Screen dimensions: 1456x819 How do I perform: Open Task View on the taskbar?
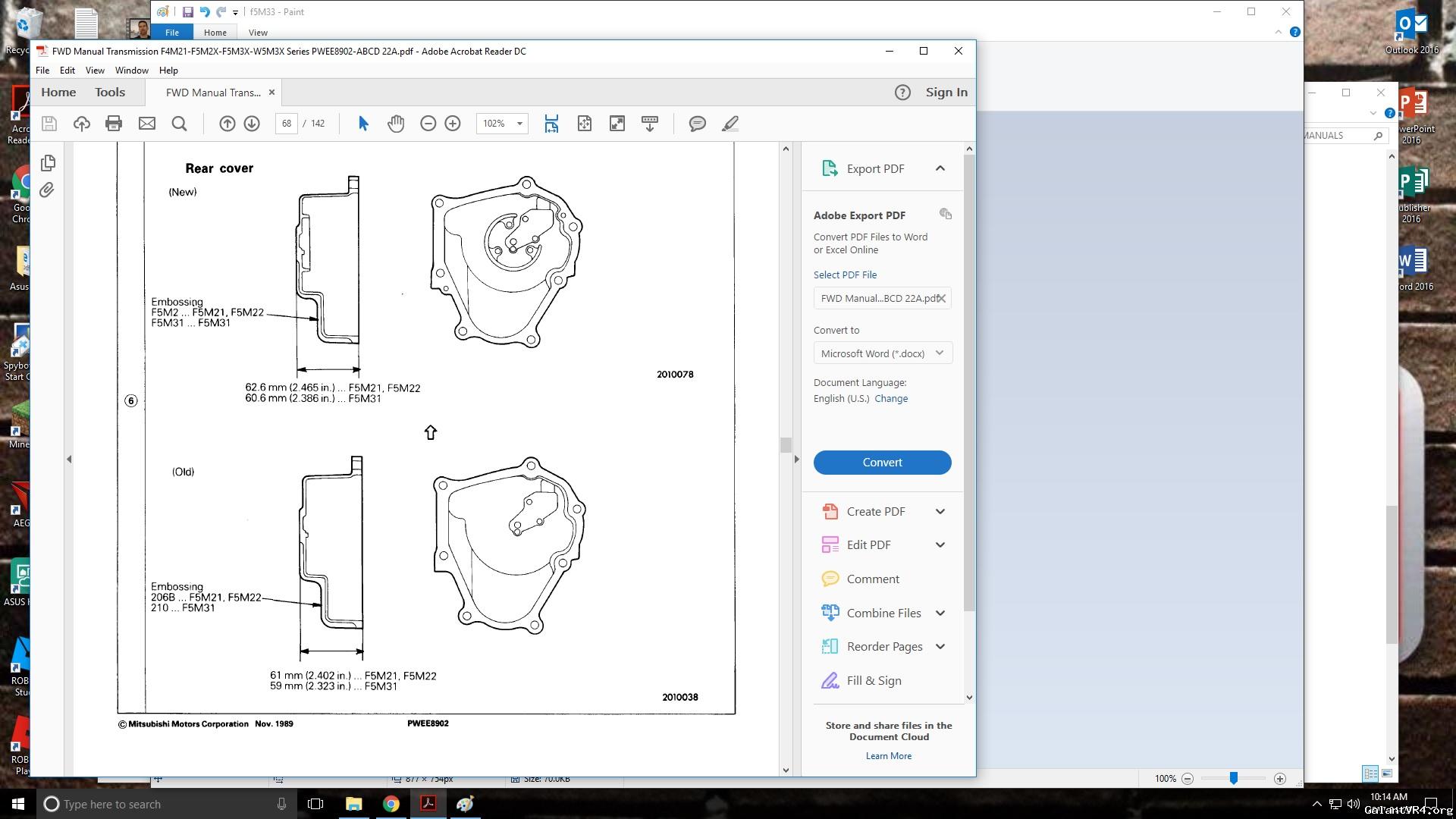(x=315, y=804)
